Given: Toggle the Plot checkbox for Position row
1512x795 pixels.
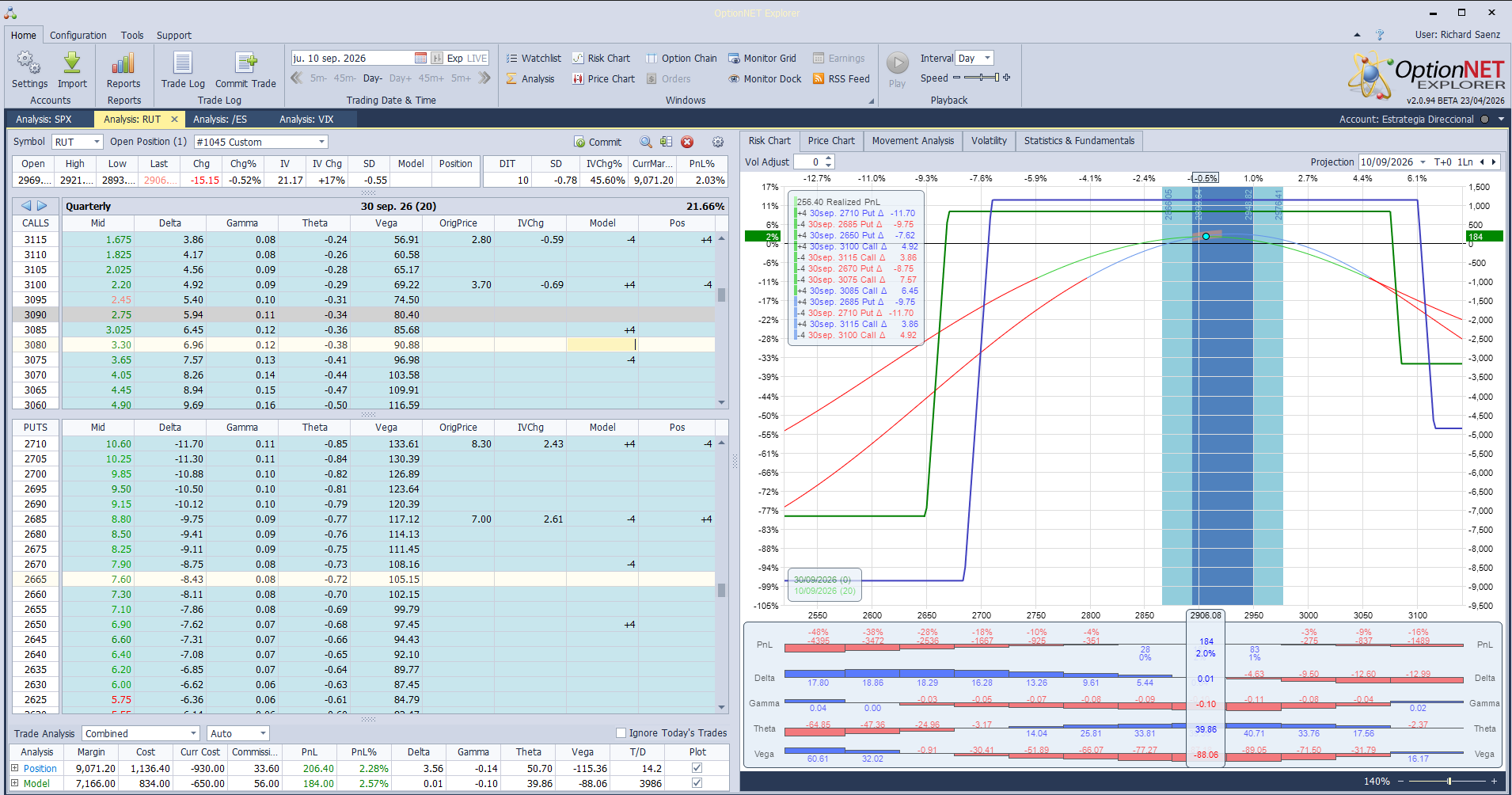Looking at the screenshot, I should pyautogui.click(x=697, y=767).
